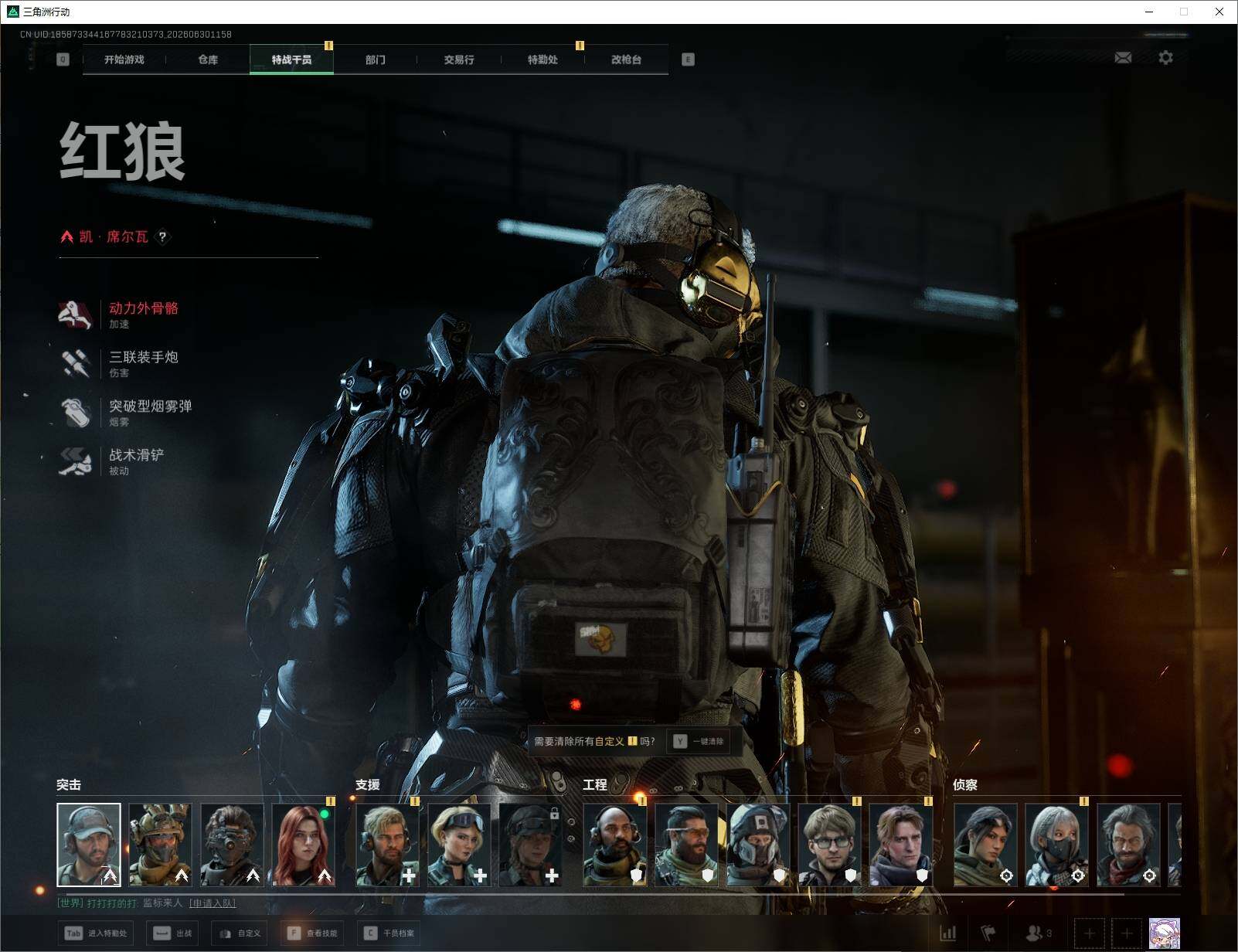1238x952 pixels.
Task: Select the 动力外骨骼 skill icon
Action: pyautogui.click(x=75, y=314)
